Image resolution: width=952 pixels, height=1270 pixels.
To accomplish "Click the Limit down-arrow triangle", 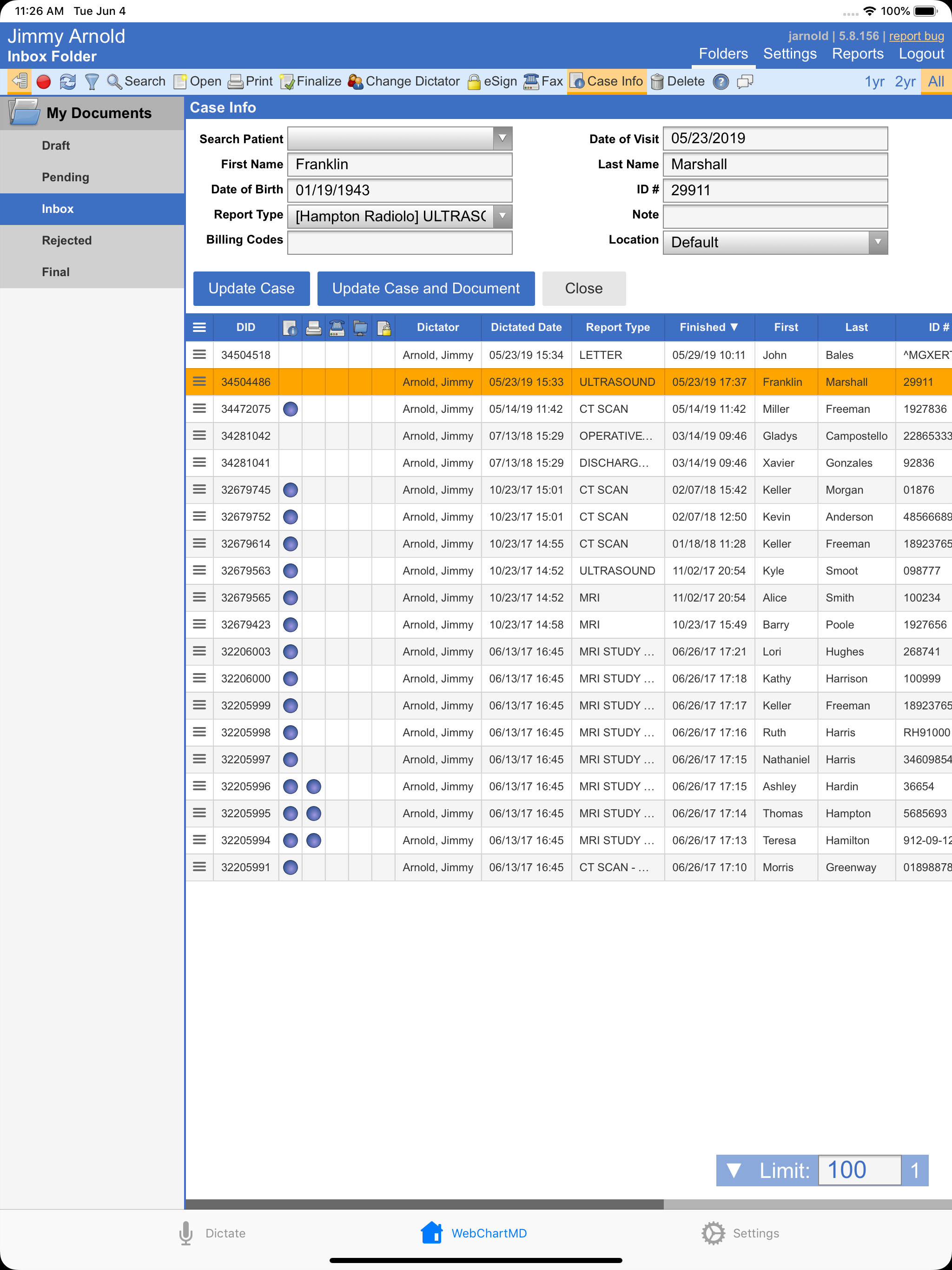I will point(734,1170).
